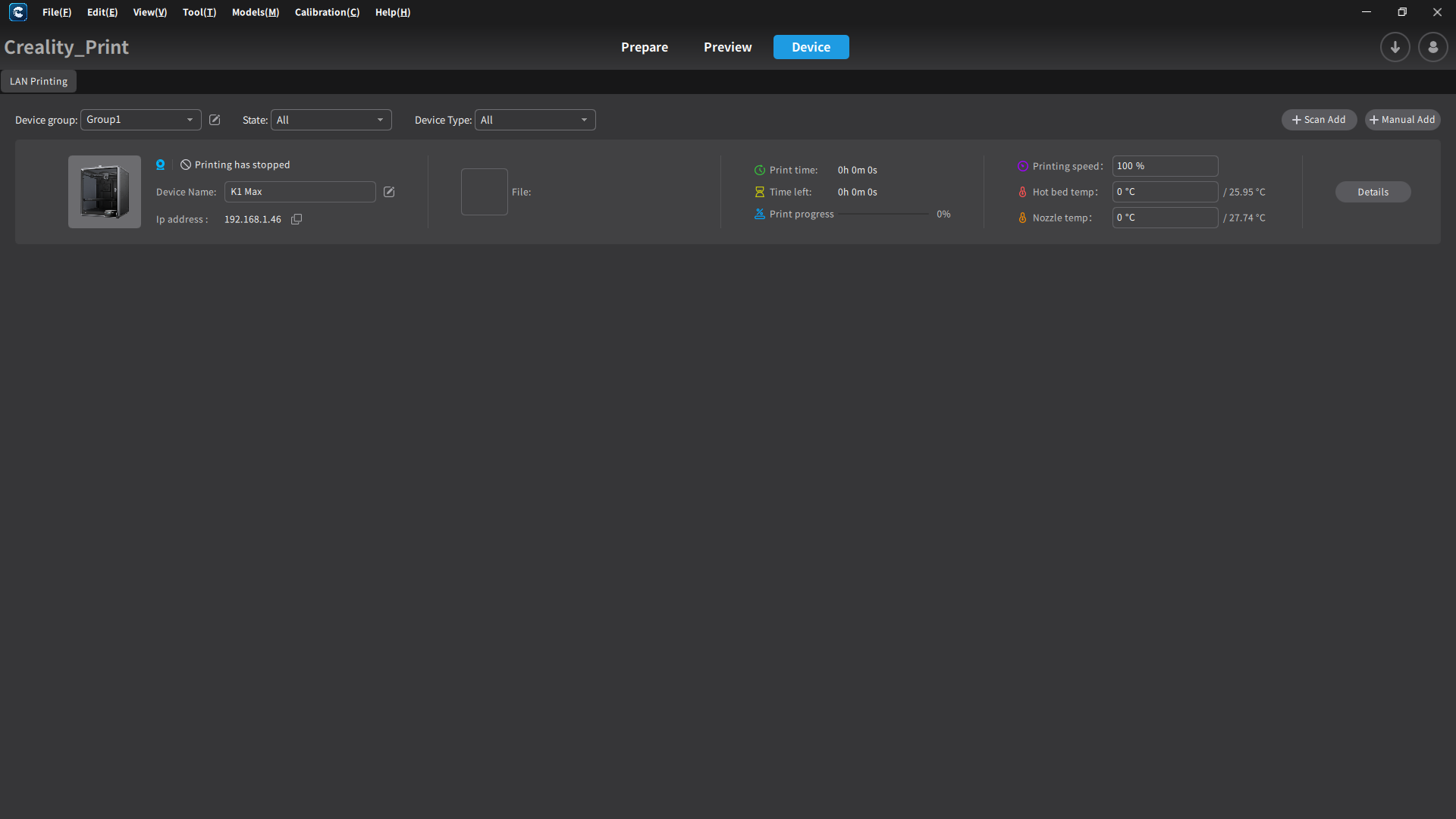1456x819 pixels.
Task: Open the State filter dropdown
Action: pyautogui.click(x=331, y=120)
